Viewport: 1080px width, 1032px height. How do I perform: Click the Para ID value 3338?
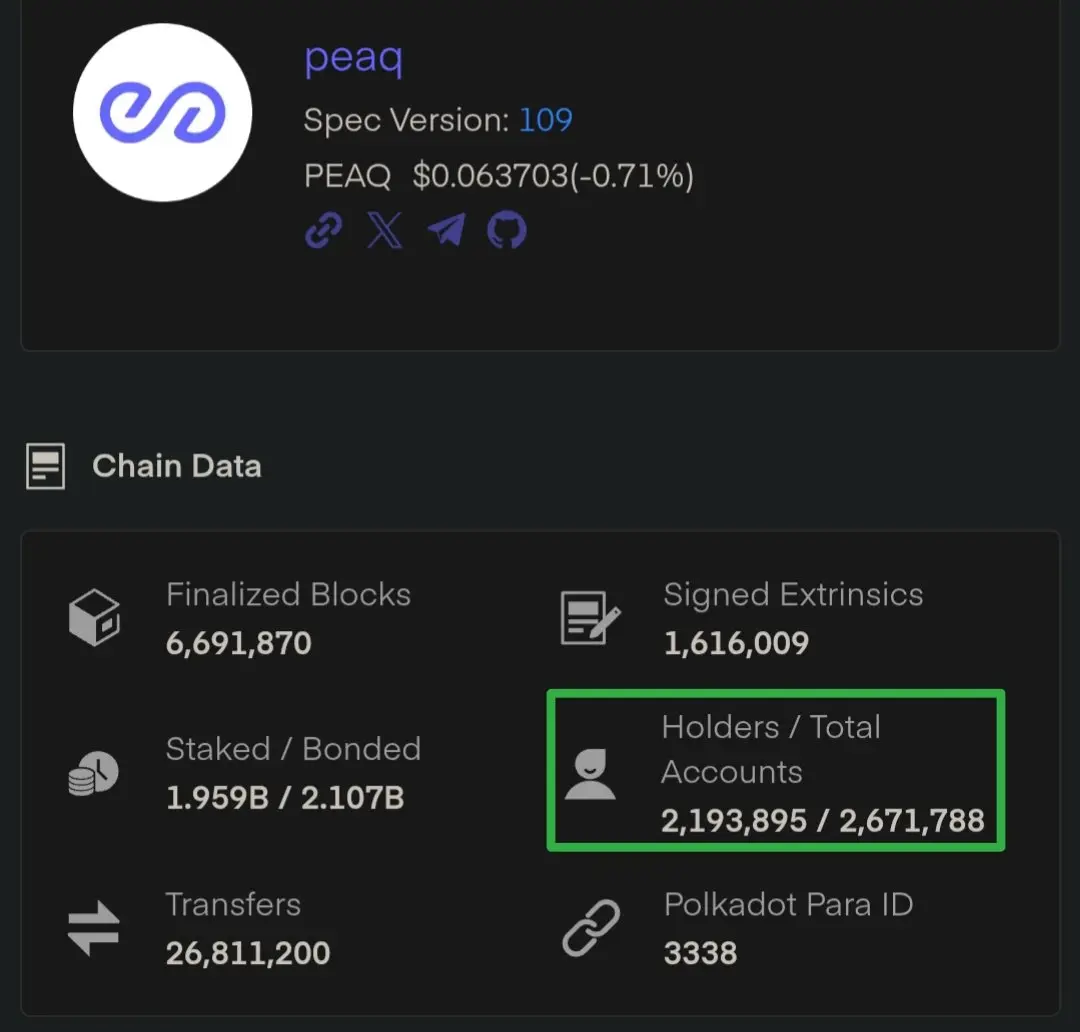(700, 953)
